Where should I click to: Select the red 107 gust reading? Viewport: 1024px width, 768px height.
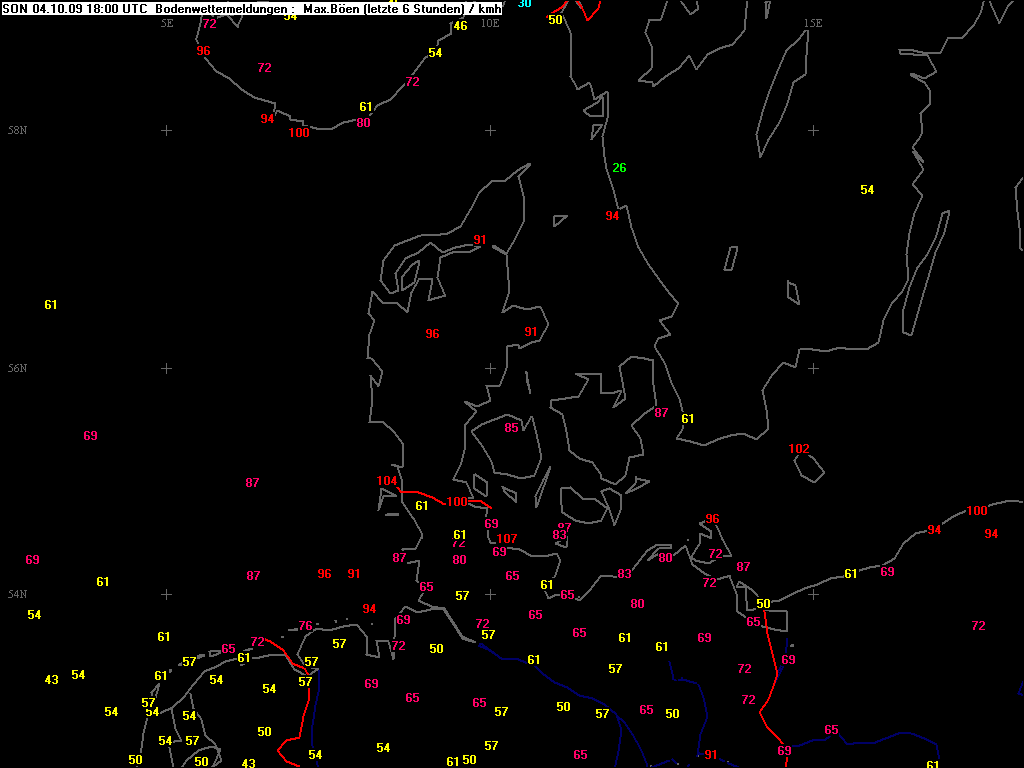coord(507,539)
